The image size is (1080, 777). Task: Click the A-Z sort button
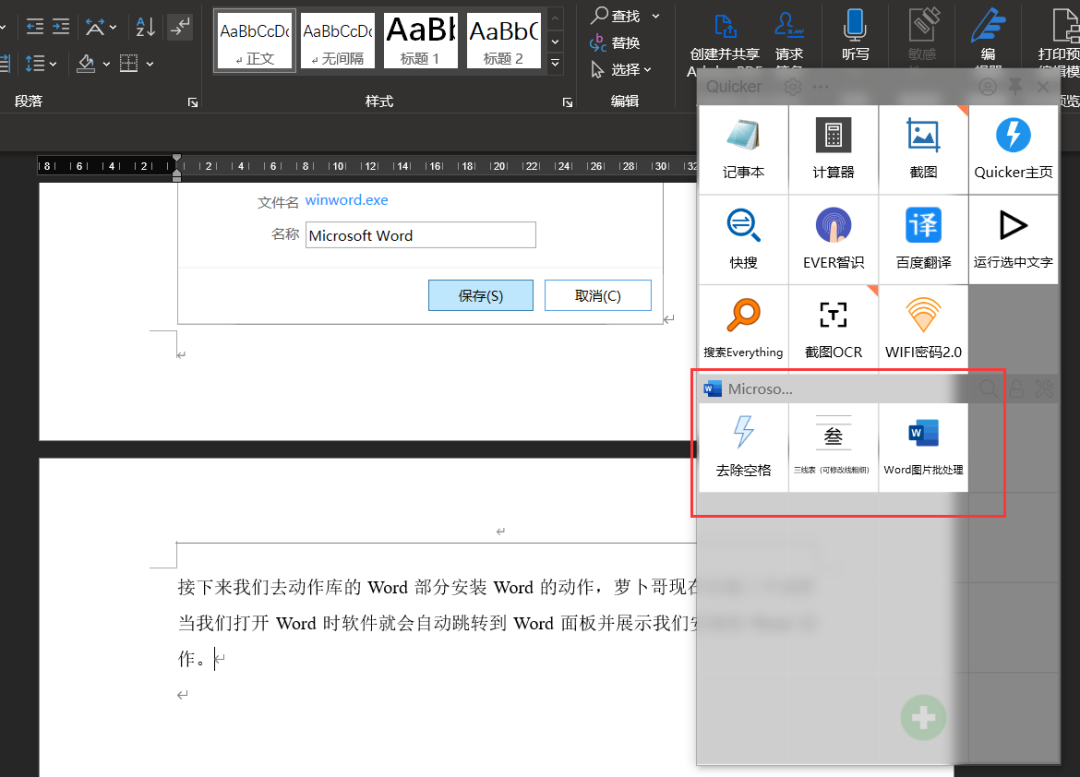tap(145, 27)
